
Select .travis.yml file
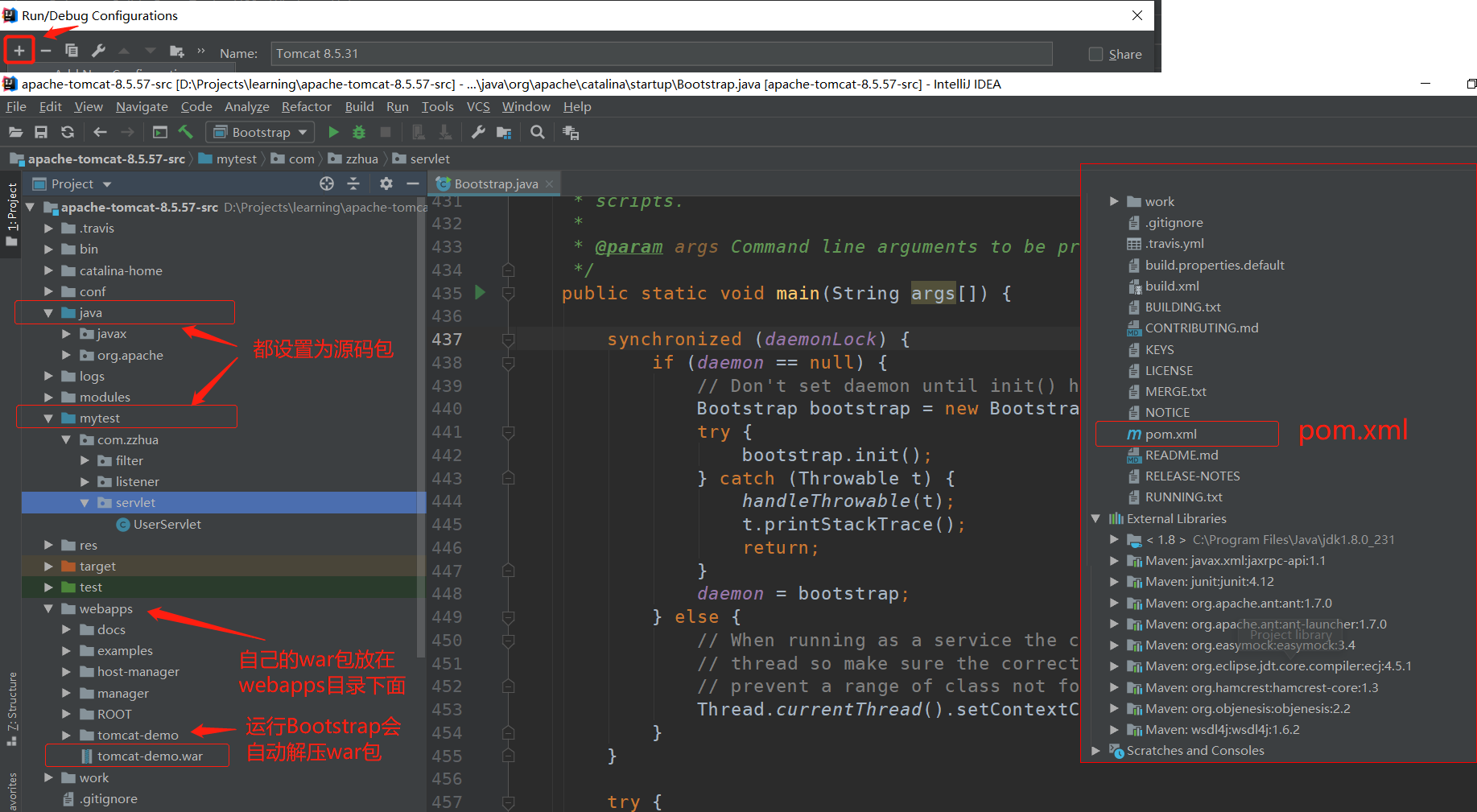click(1174, 244)
